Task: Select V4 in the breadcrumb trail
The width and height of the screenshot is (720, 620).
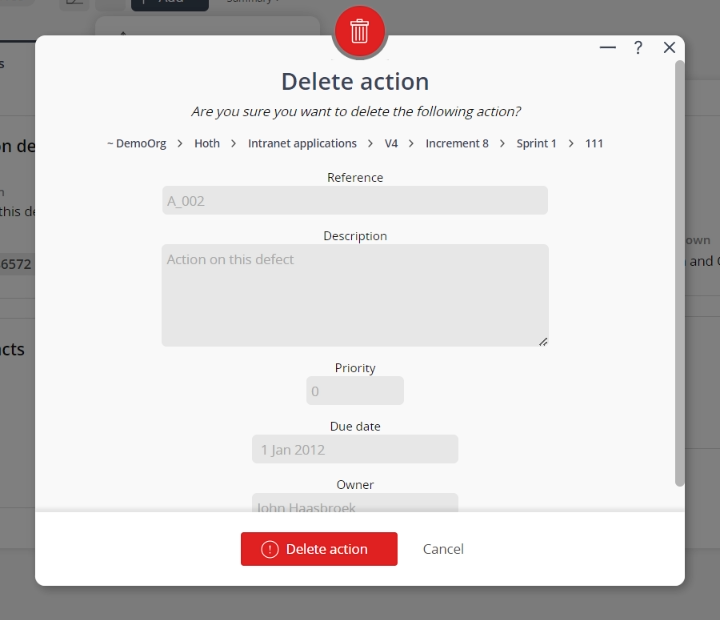Action: [391, 143]
